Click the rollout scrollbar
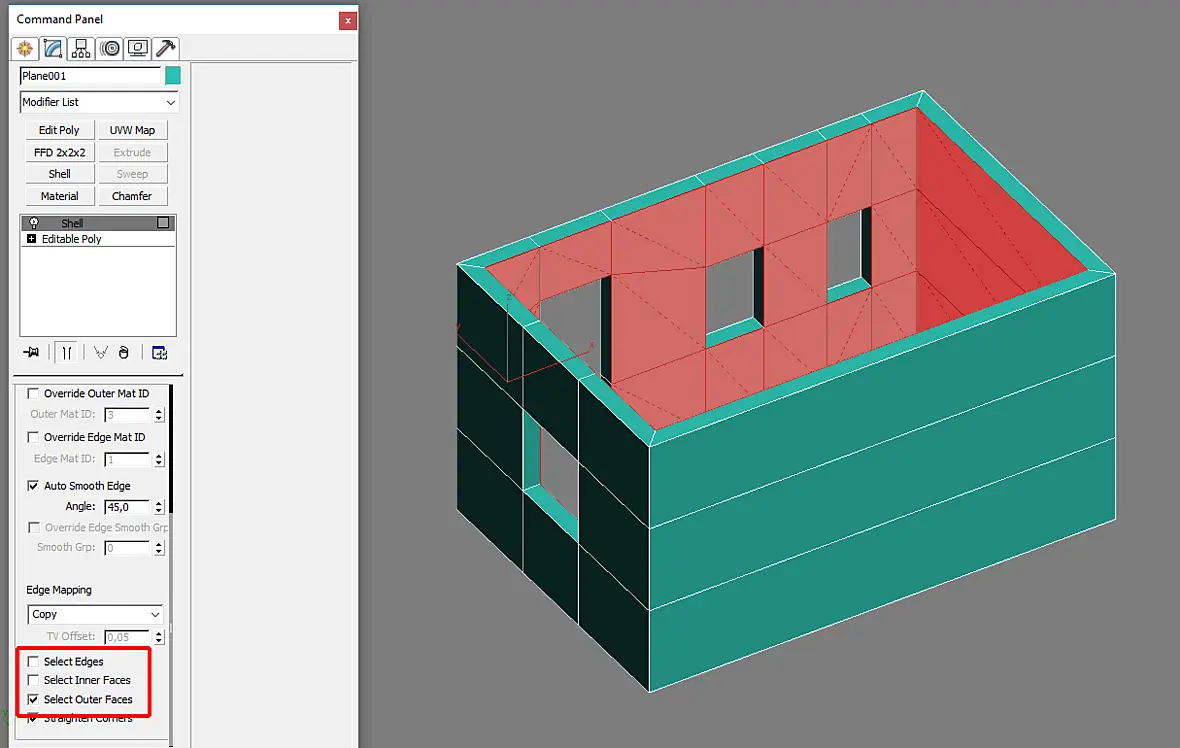Image resolution: width=1180 pixels, height=748 pixels. point(171,448)
